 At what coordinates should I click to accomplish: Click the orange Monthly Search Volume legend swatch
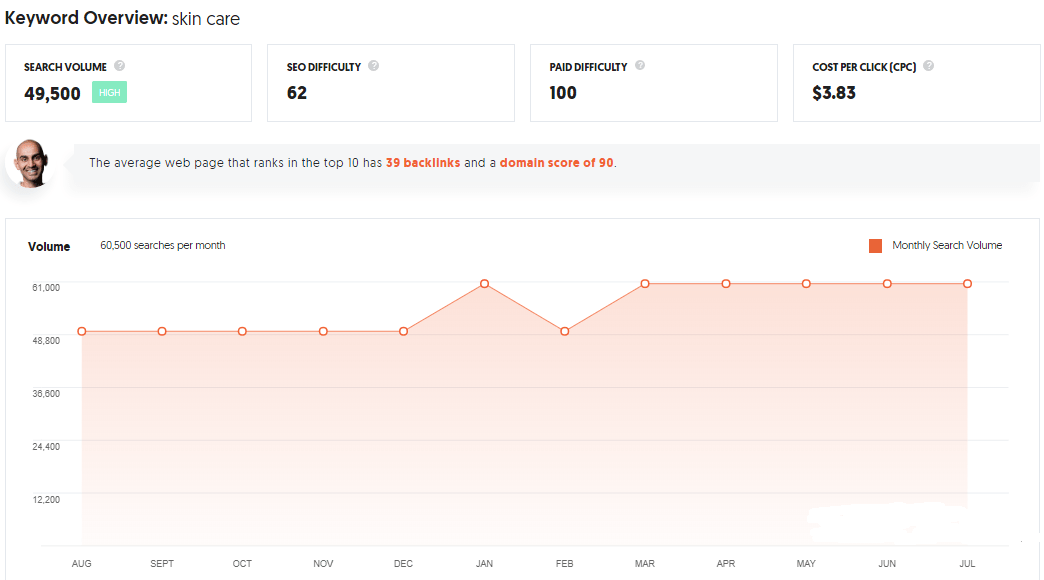coord(876,246)
